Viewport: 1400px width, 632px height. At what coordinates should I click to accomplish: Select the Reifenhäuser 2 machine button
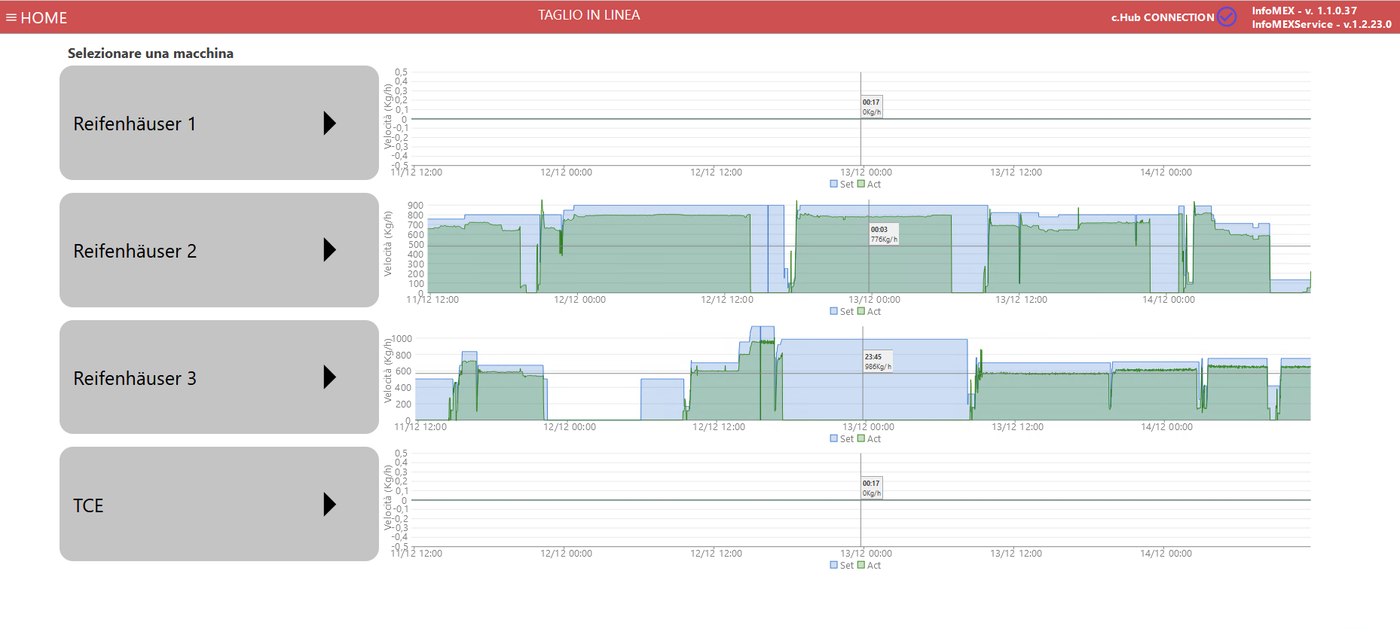[219, 250]
